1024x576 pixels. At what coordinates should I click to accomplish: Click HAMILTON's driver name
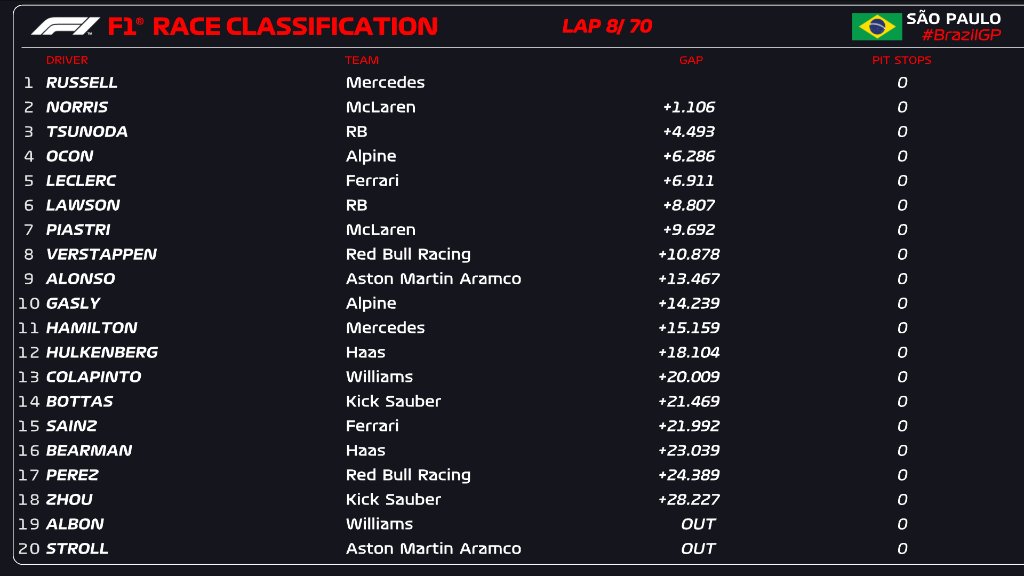[x=92, y=328]
